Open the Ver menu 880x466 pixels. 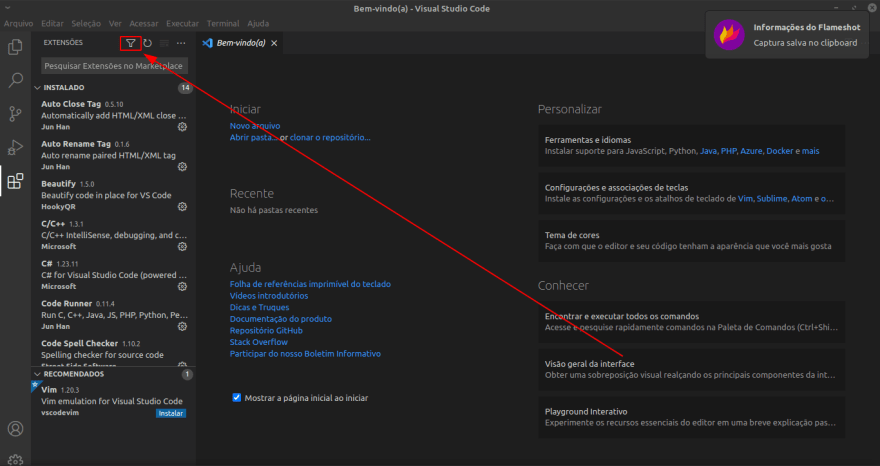click(115, 24)
